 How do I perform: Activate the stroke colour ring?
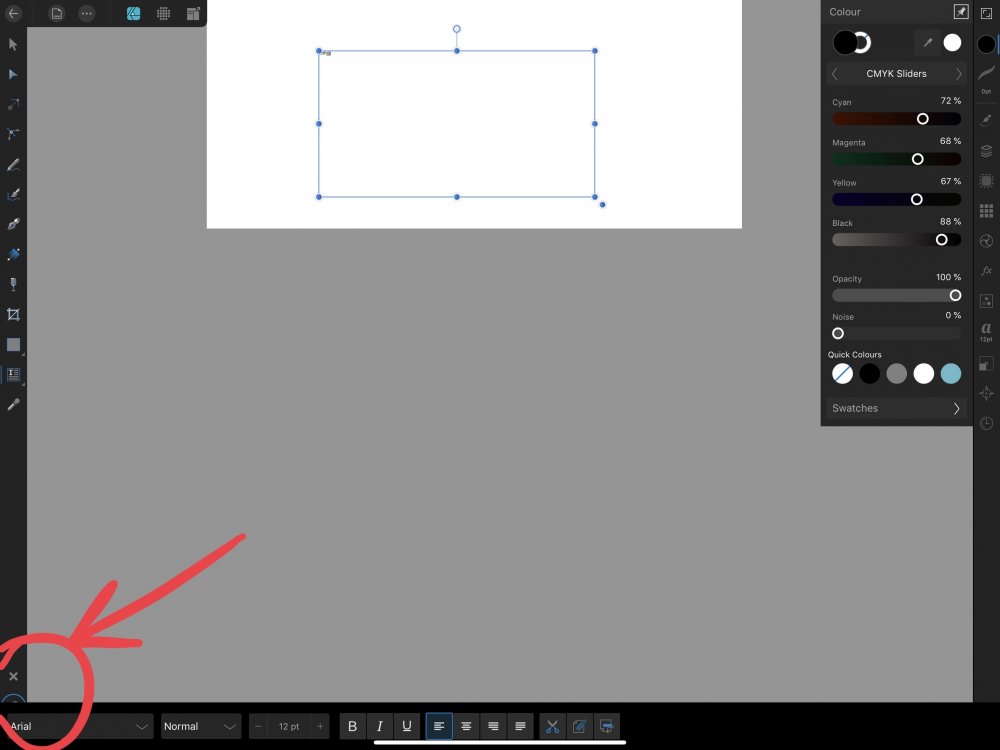point(862,43)
